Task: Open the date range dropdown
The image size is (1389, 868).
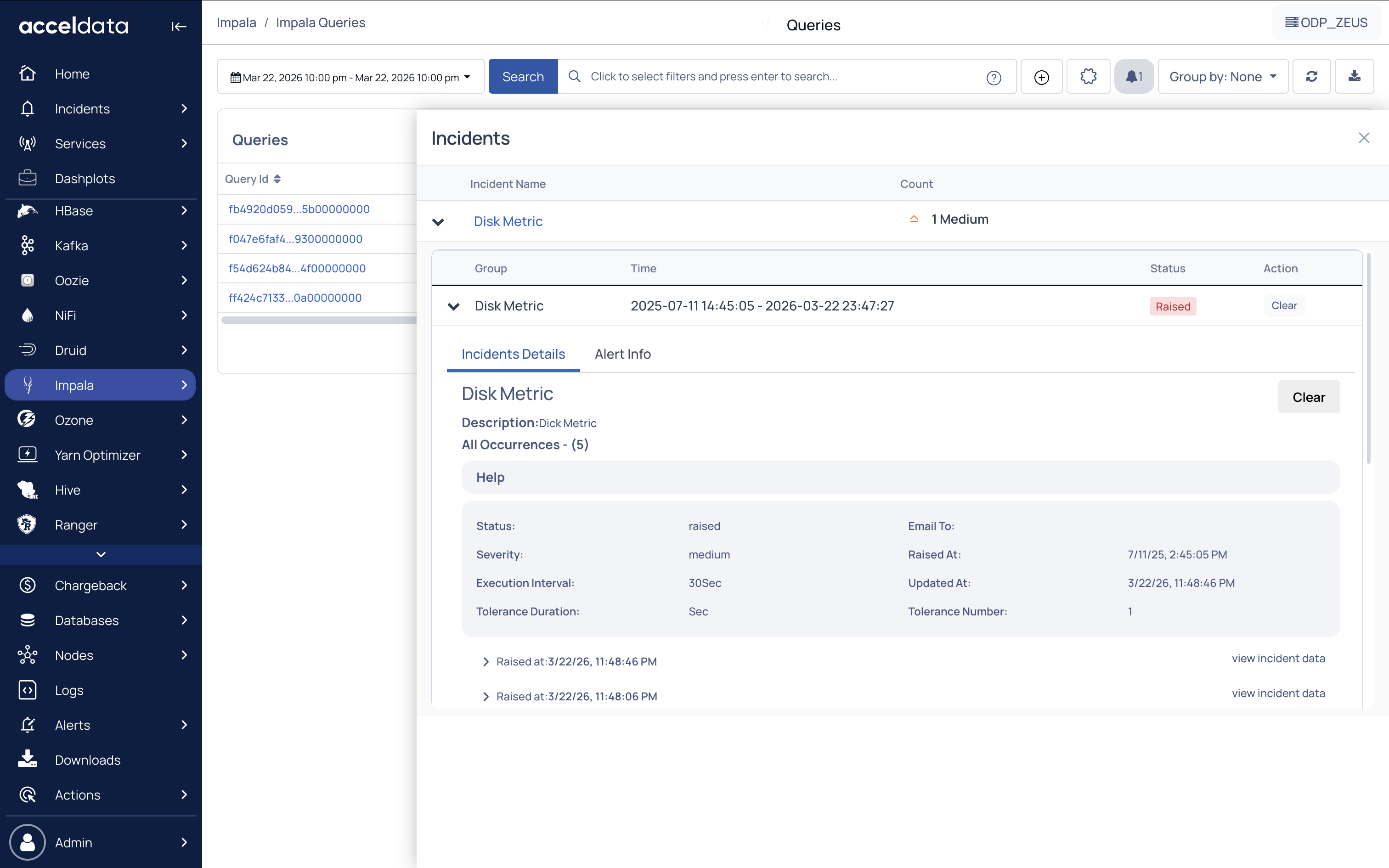Action: pyautogui.click(x=350, y=77)
